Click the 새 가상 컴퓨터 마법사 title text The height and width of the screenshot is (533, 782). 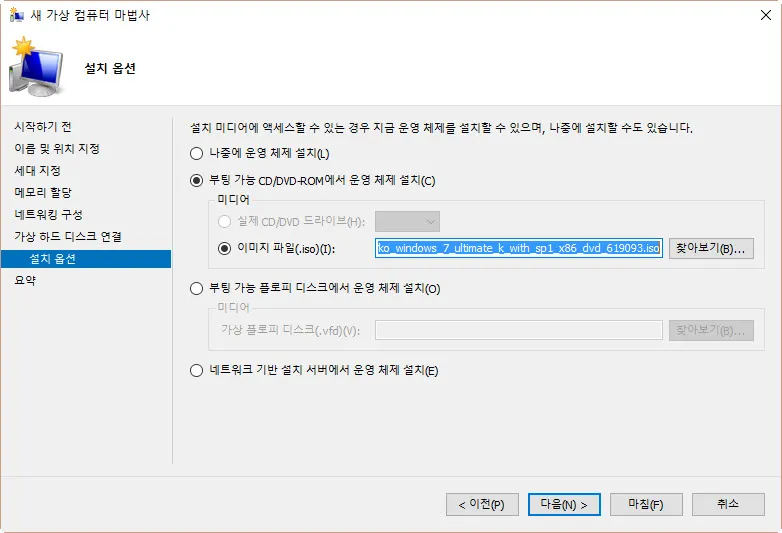(90, 15)
